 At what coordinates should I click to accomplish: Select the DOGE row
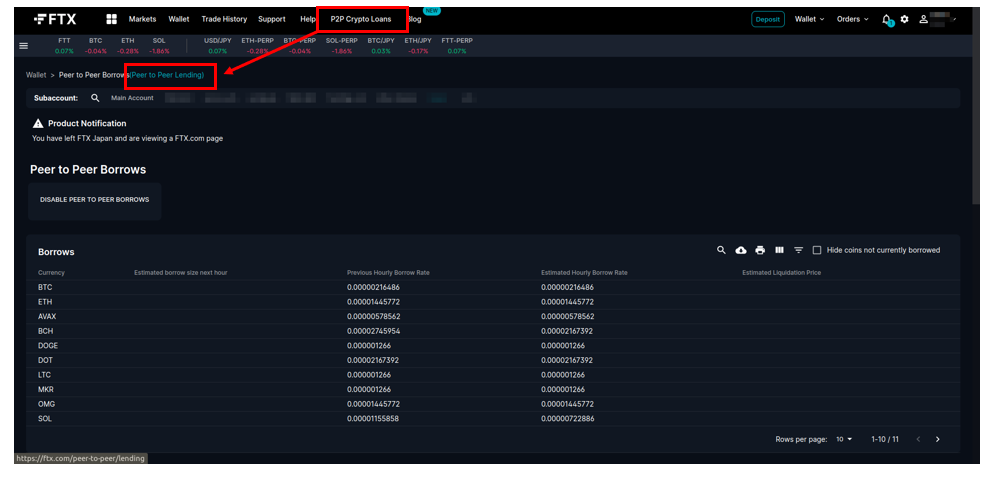click(x=493, y=346)
